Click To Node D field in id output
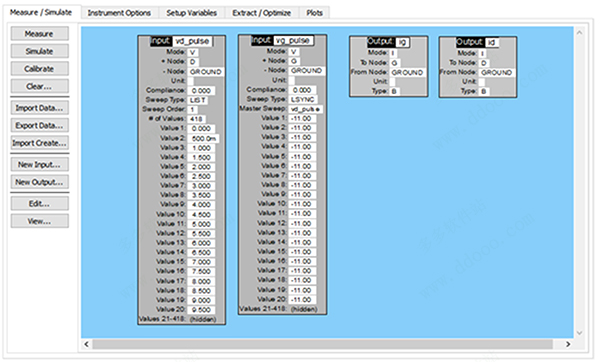This screenshot has height=362, width=600. tap(484, 63)
